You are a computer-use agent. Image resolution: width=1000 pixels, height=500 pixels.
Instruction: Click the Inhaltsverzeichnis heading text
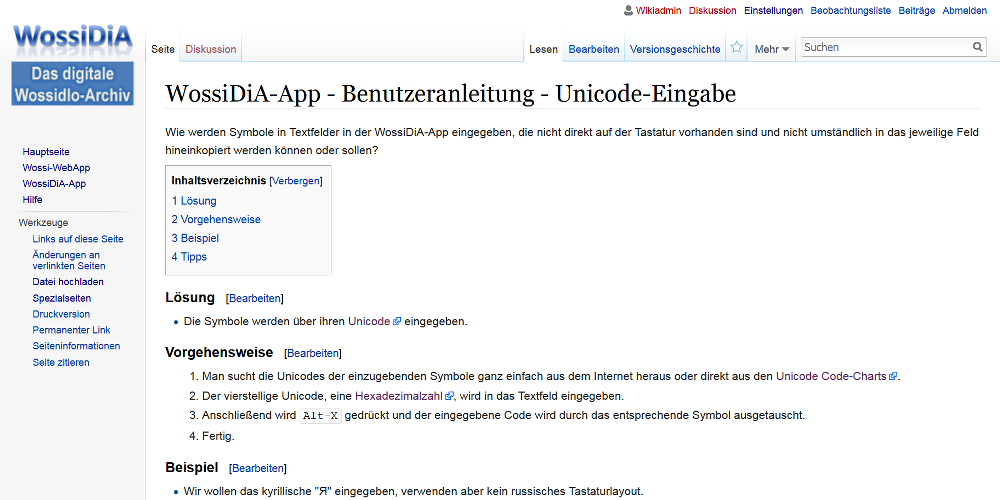coord(219,180)
